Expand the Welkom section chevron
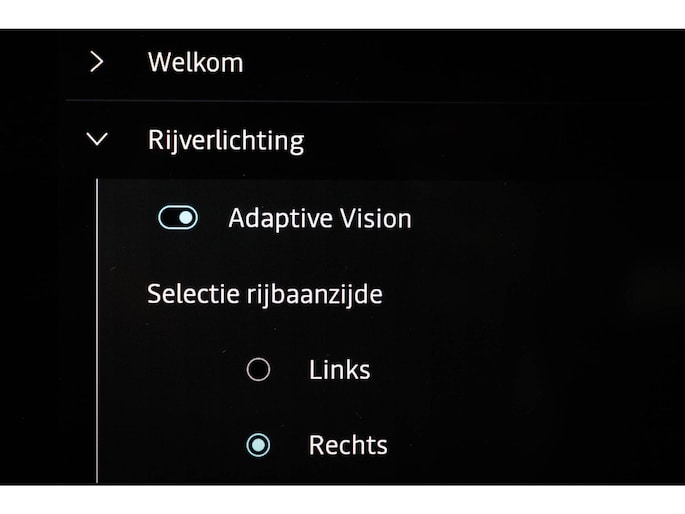The height and width of the screenshot is (514, 685). point(96,62)
